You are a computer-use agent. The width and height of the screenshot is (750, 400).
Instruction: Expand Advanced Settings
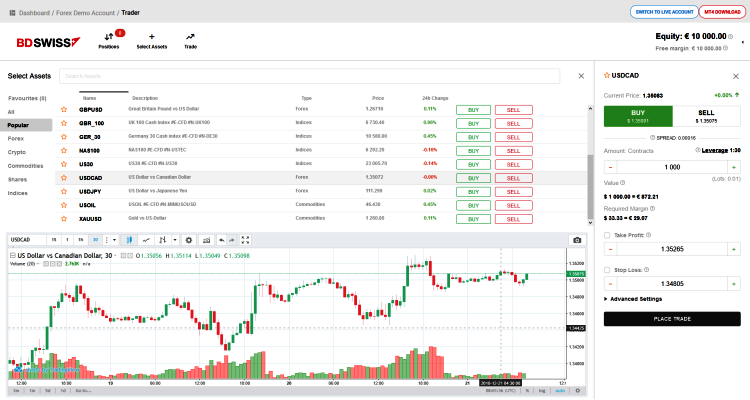(x=633, y=299)
